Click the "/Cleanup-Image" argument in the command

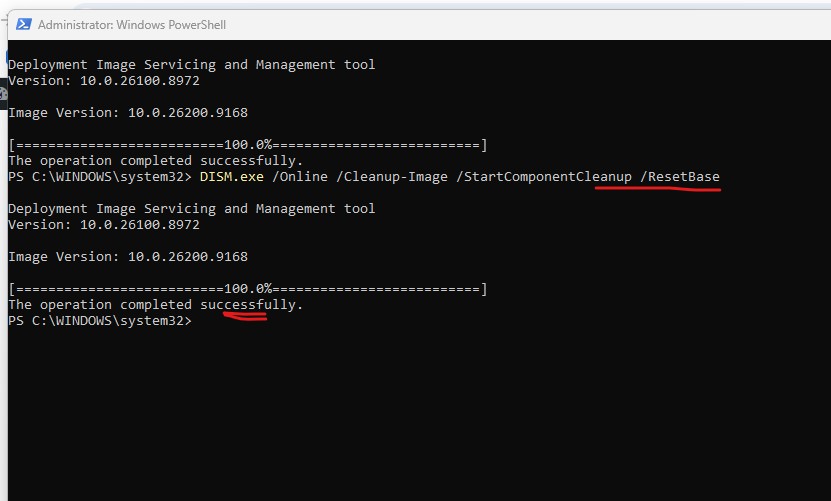pyautogui.click(x=392, y=177)
